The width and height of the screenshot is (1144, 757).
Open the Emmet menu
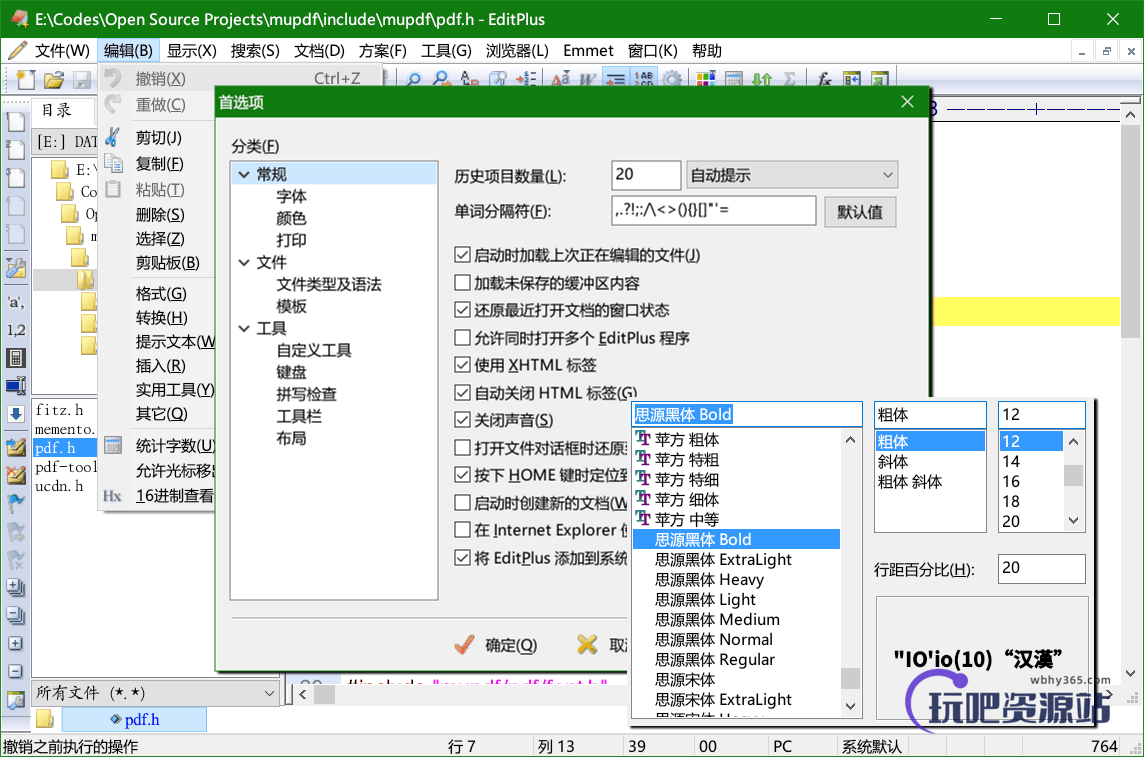[588, 50]
